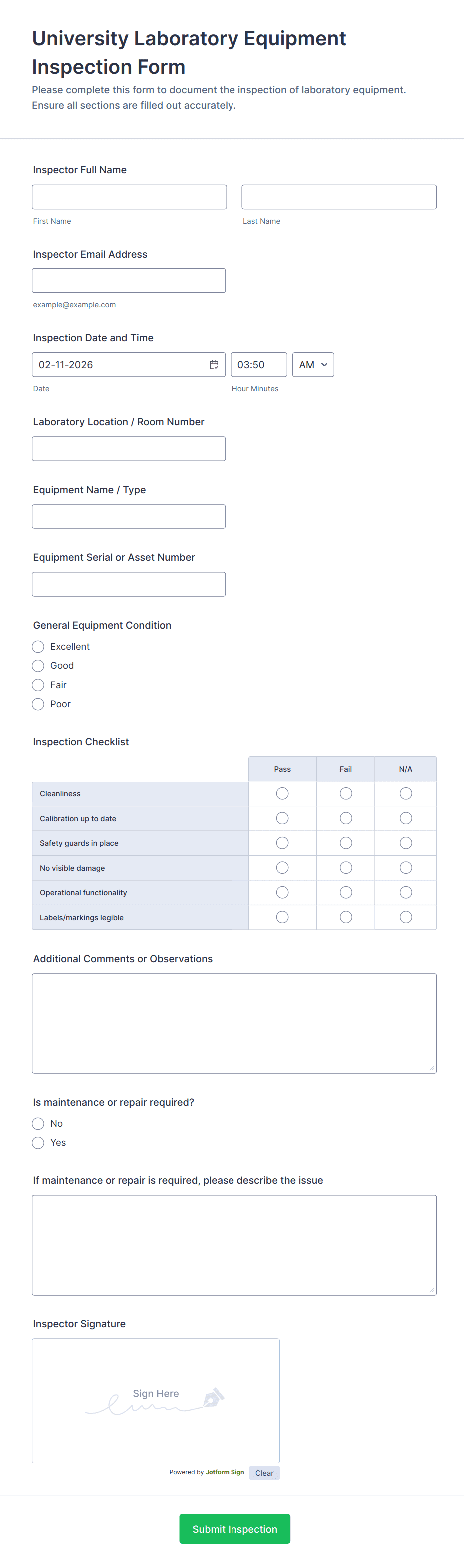Image resolution: width=464 pixels, height=1568 pixels.
Task: Click the Hour Minutes time field
Action: pos(258,365)
